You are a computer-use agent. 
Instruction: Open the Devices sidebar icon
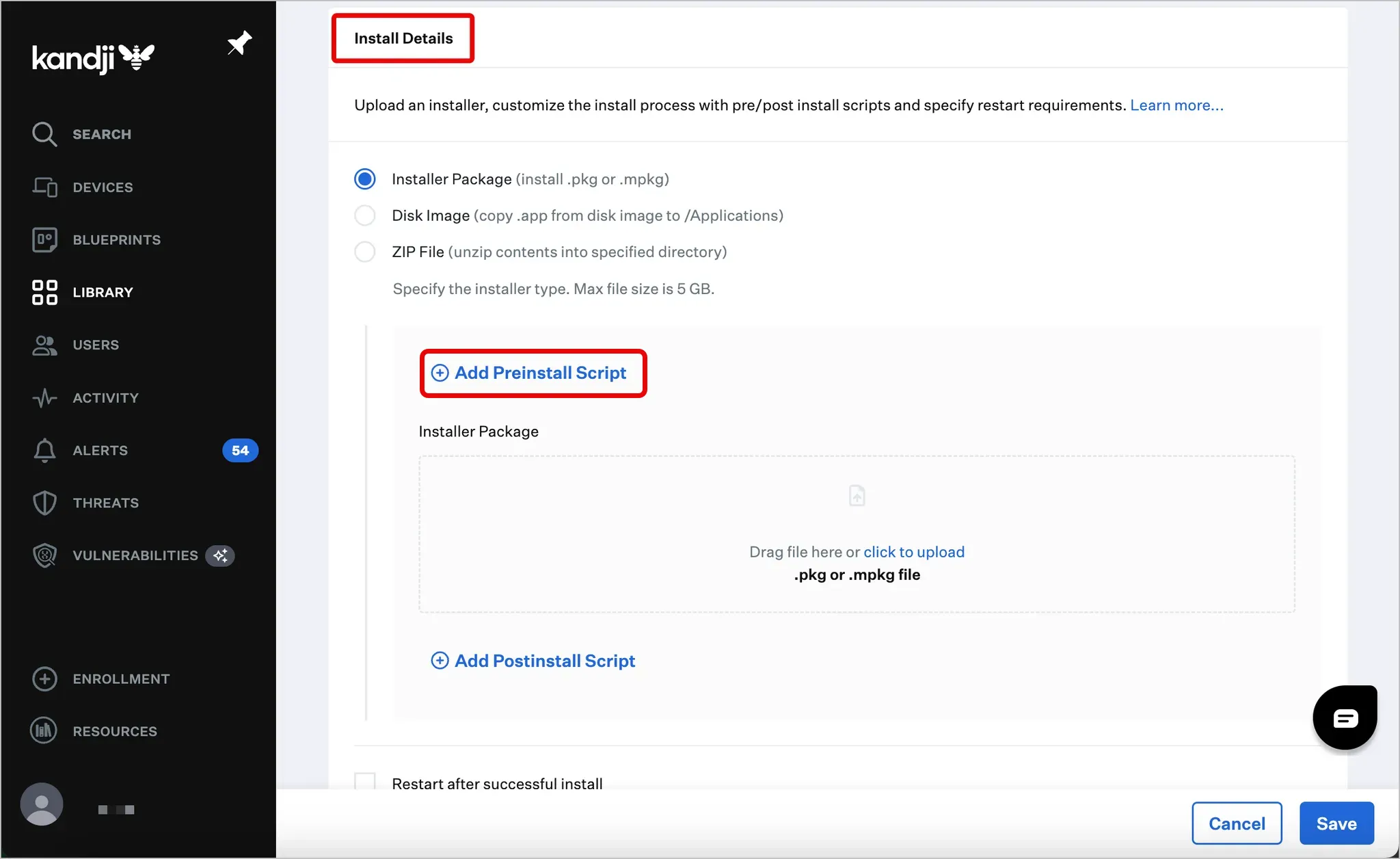pyautogui.click(x=44, y=187)
